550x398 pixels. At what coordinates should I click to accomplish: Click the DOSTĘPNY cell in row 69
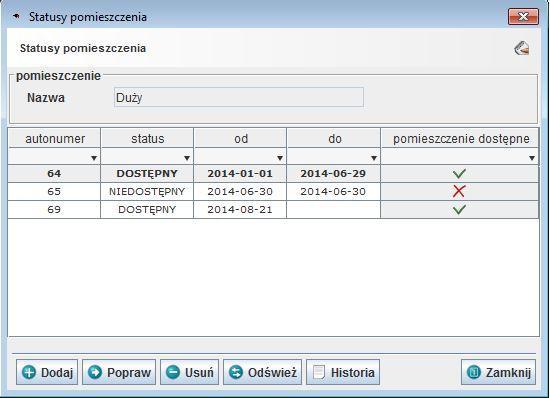[147, 209]
